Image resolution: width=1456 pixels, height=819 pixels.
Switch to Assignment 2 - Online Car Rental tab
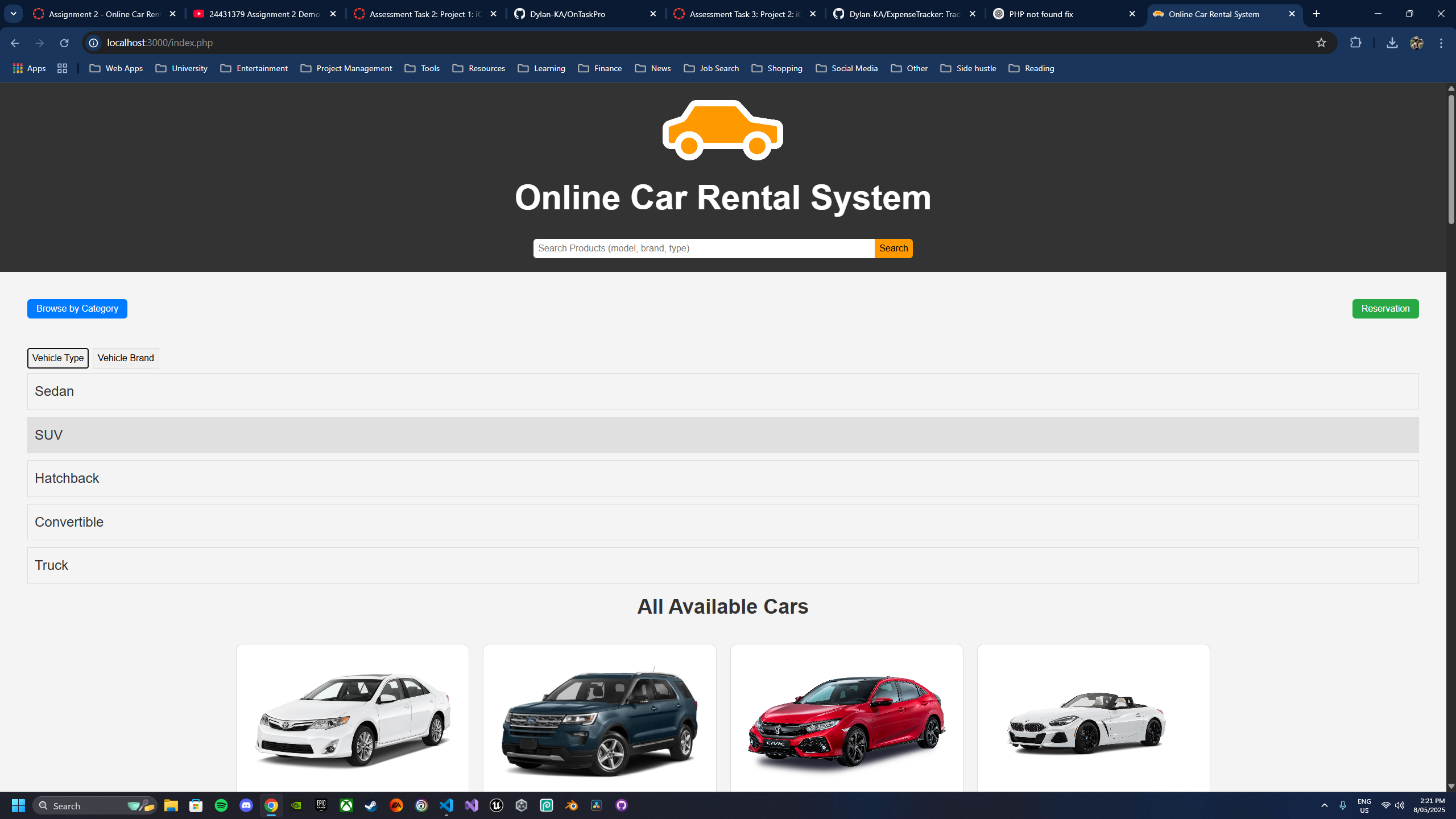coord(105,14)
